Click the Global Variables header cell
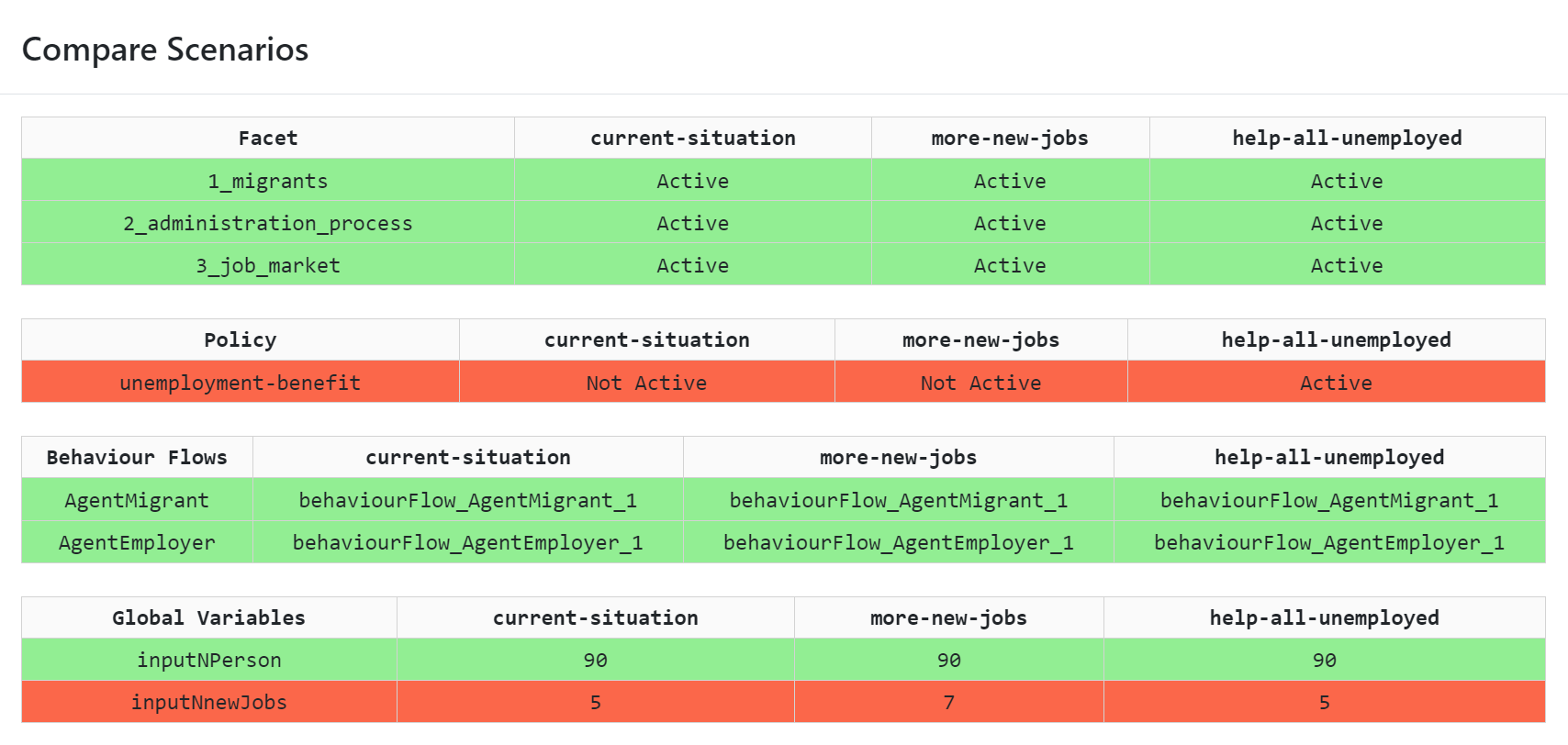The width and height of the screenshot is (1568, 745). point(208,618)
